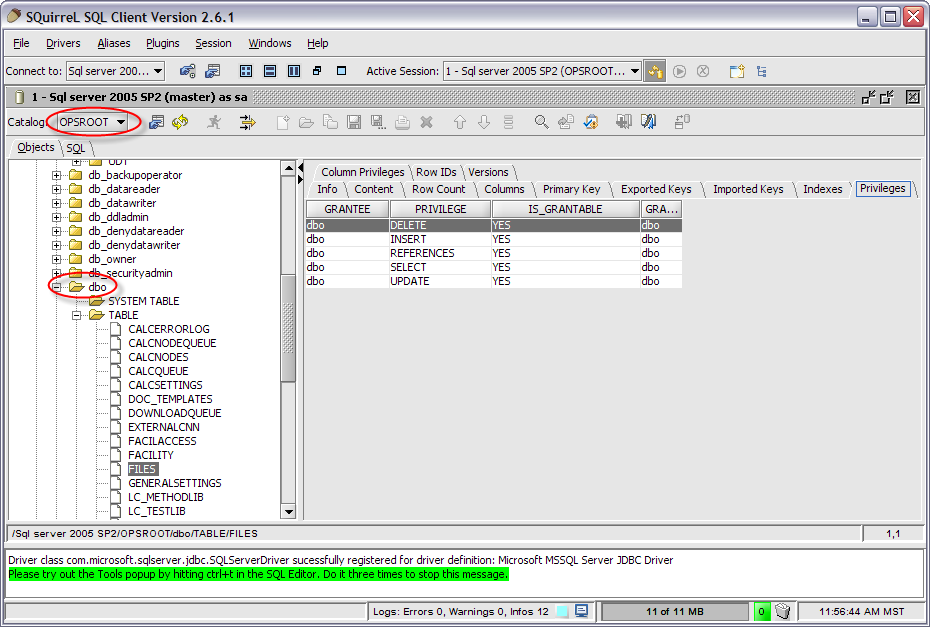Viewport: 930px width, 627px height.
Task: View the Indexes tab
Action: [823, 189]
